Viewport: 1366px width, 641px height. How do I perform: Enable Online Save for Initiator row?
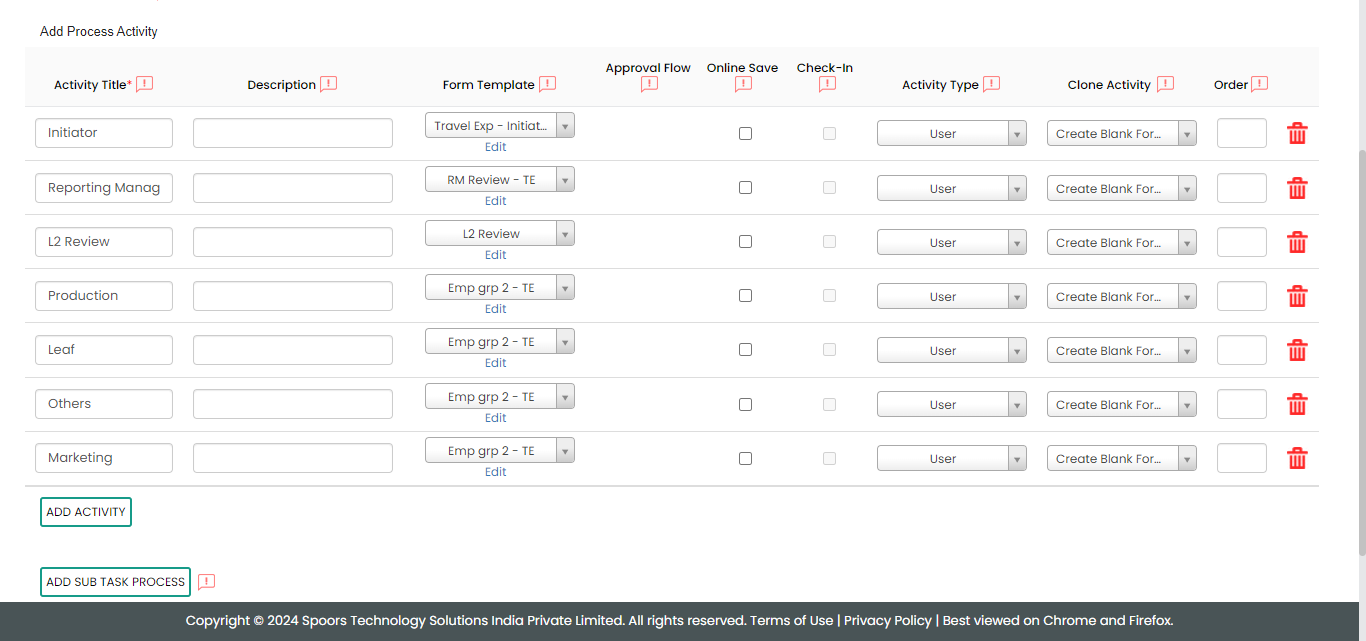click(x=745, y=134)
